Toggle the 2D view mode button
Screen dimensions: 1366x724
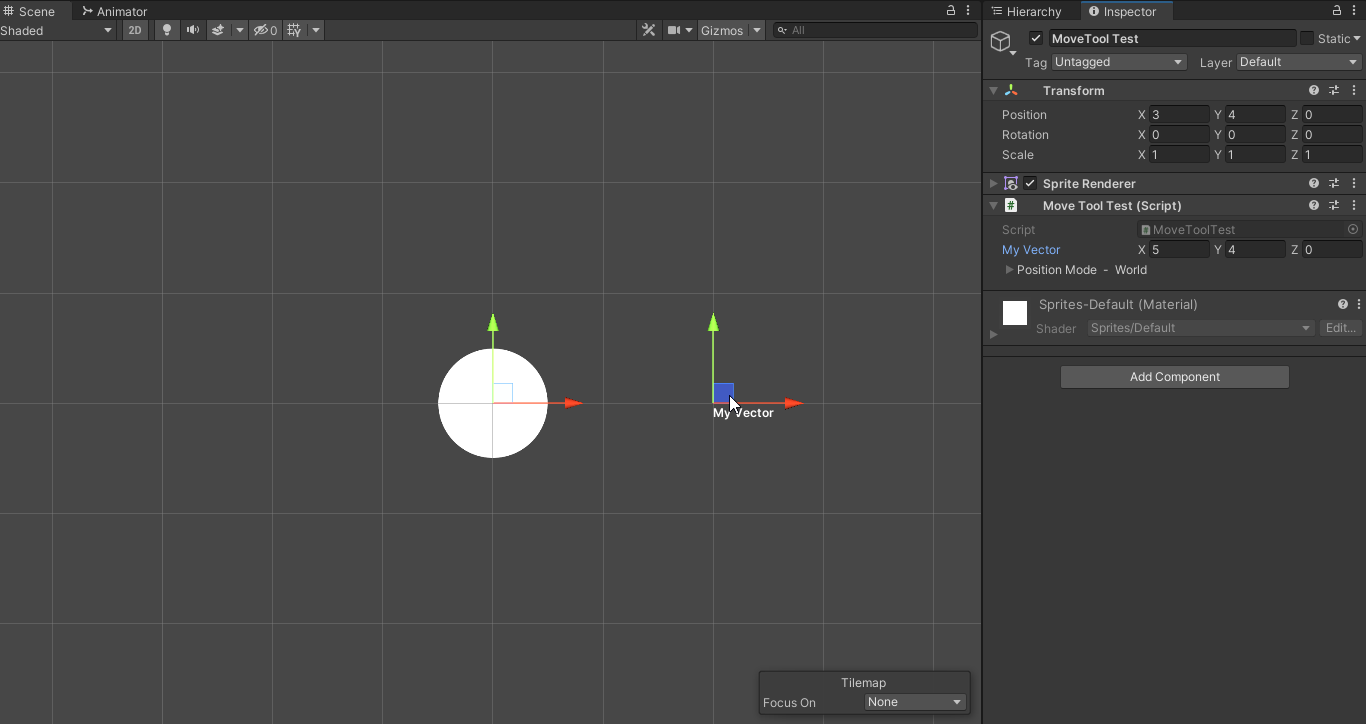tap(134, 30)
